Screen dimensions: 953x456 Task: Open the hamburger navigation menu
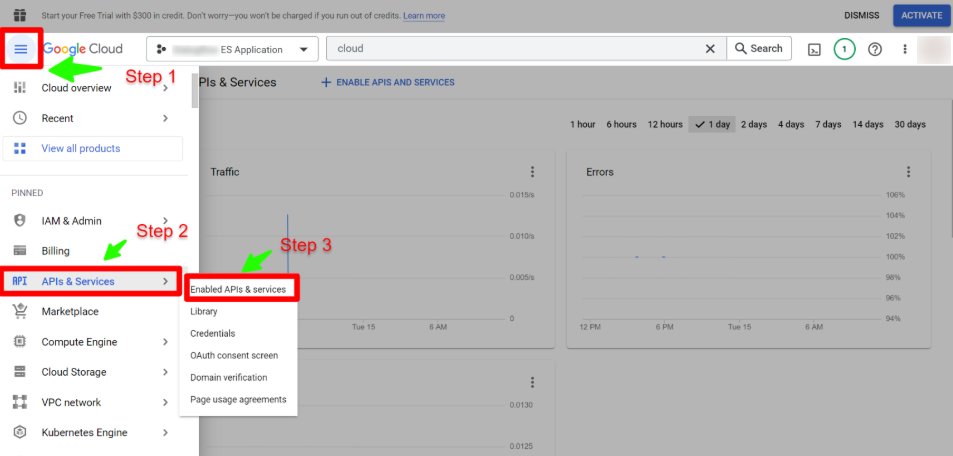[x=21, y=49]
